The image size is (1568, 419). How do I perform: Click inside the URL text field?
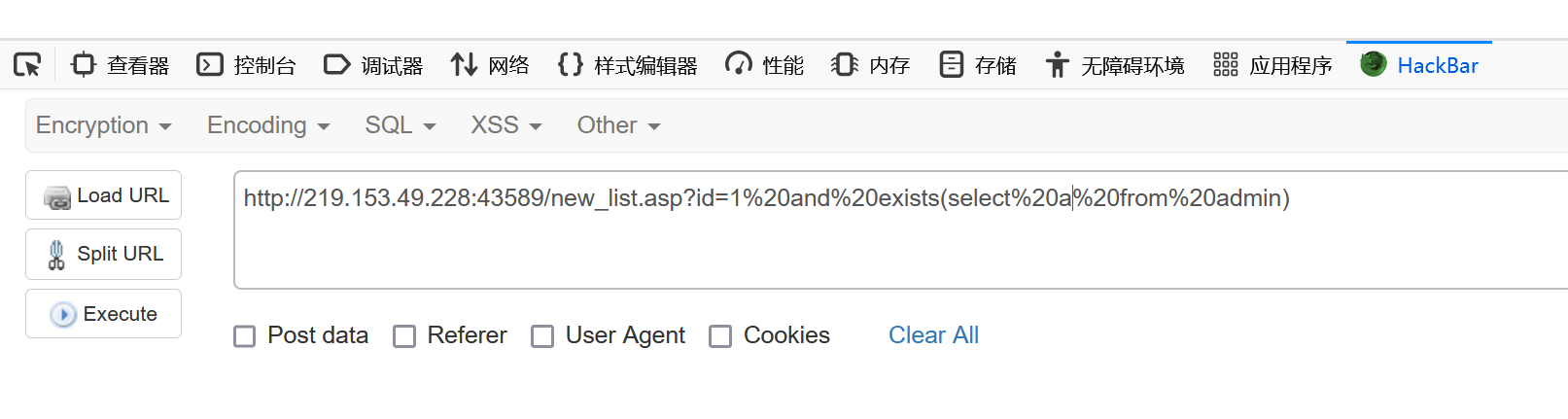900,230
